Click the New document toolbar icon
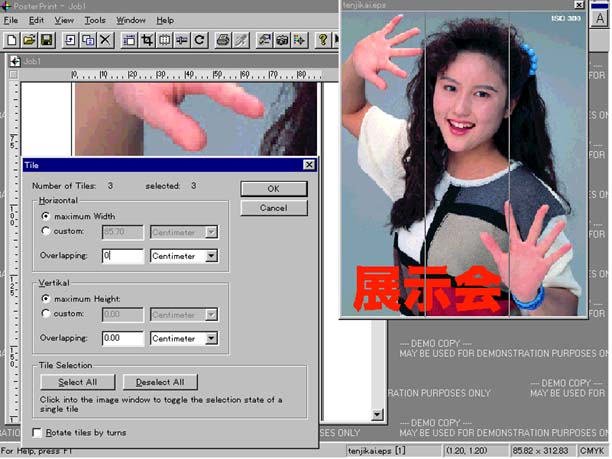The height and width of the screenshot is (459, 612). pyautogui.click(x=11, y=41)
